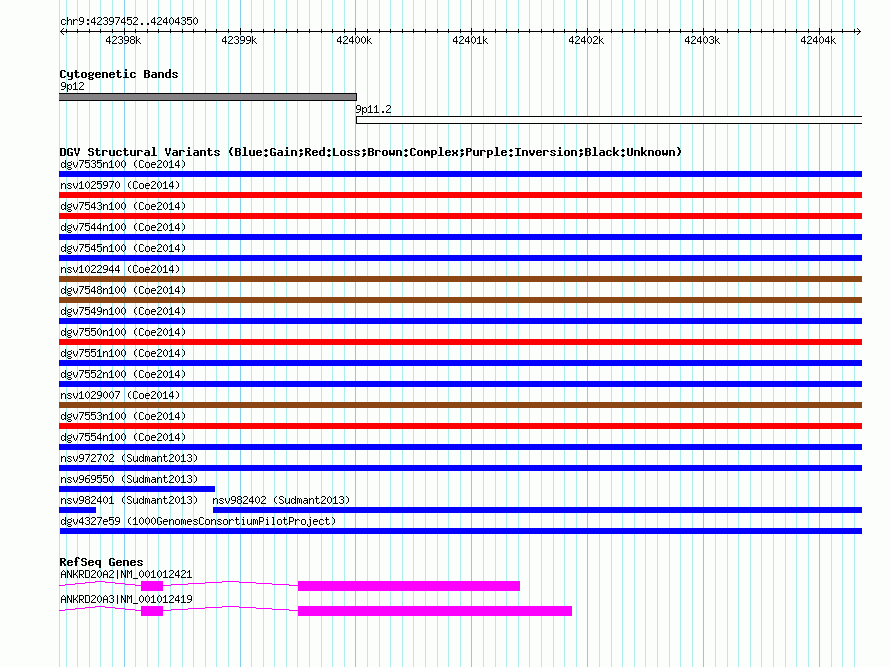
Task: Click the 42403k ruler tick label
Action: coord(702,40)
